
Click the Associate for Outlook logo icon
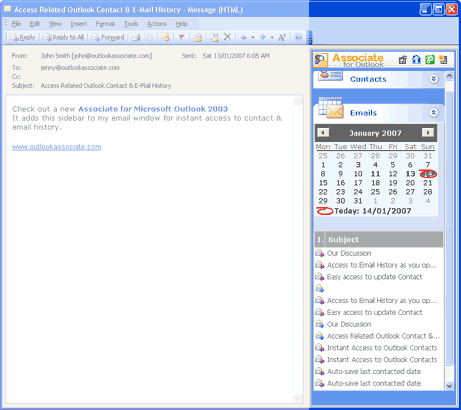321,60
